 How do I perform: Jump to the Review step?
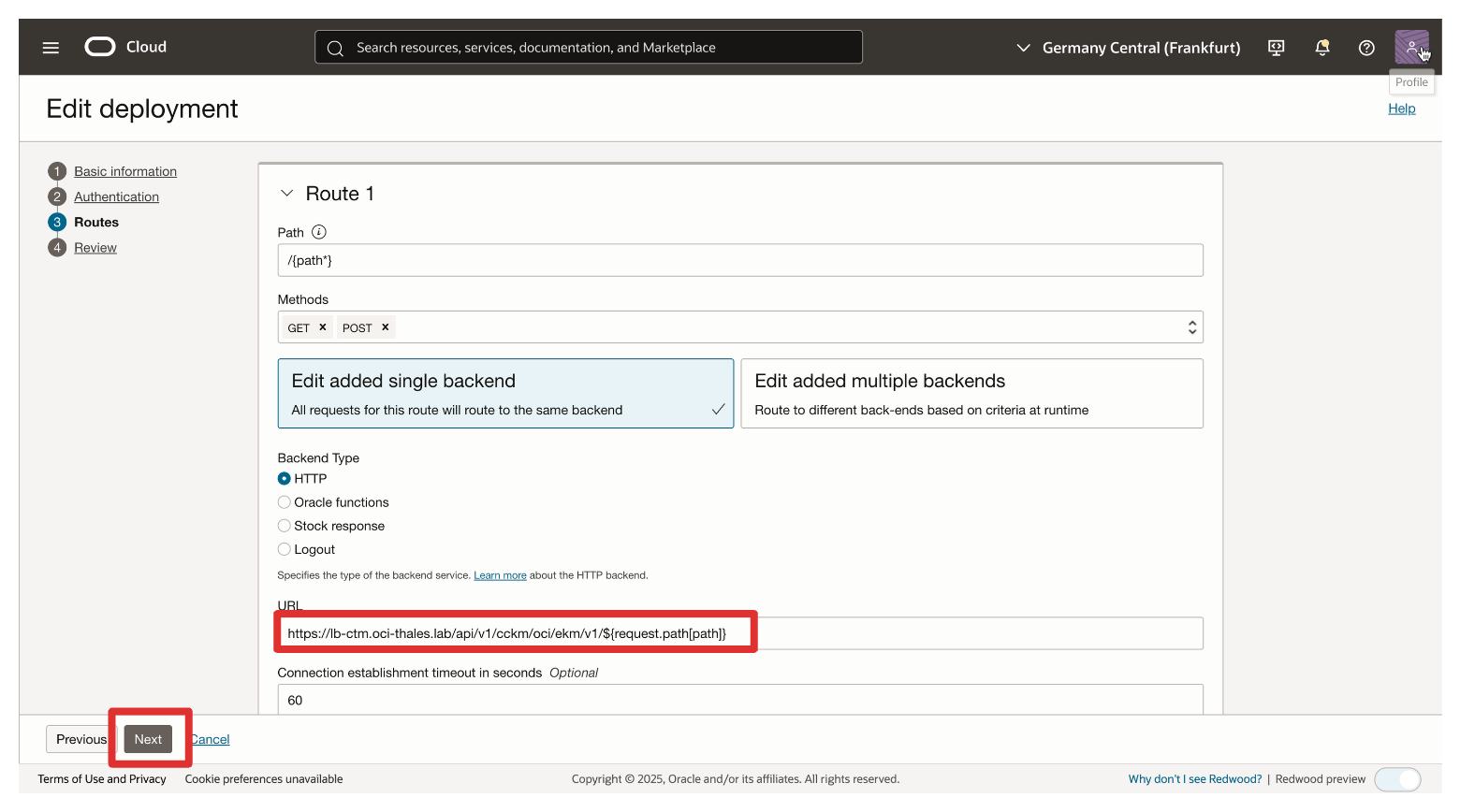(95, 248)
